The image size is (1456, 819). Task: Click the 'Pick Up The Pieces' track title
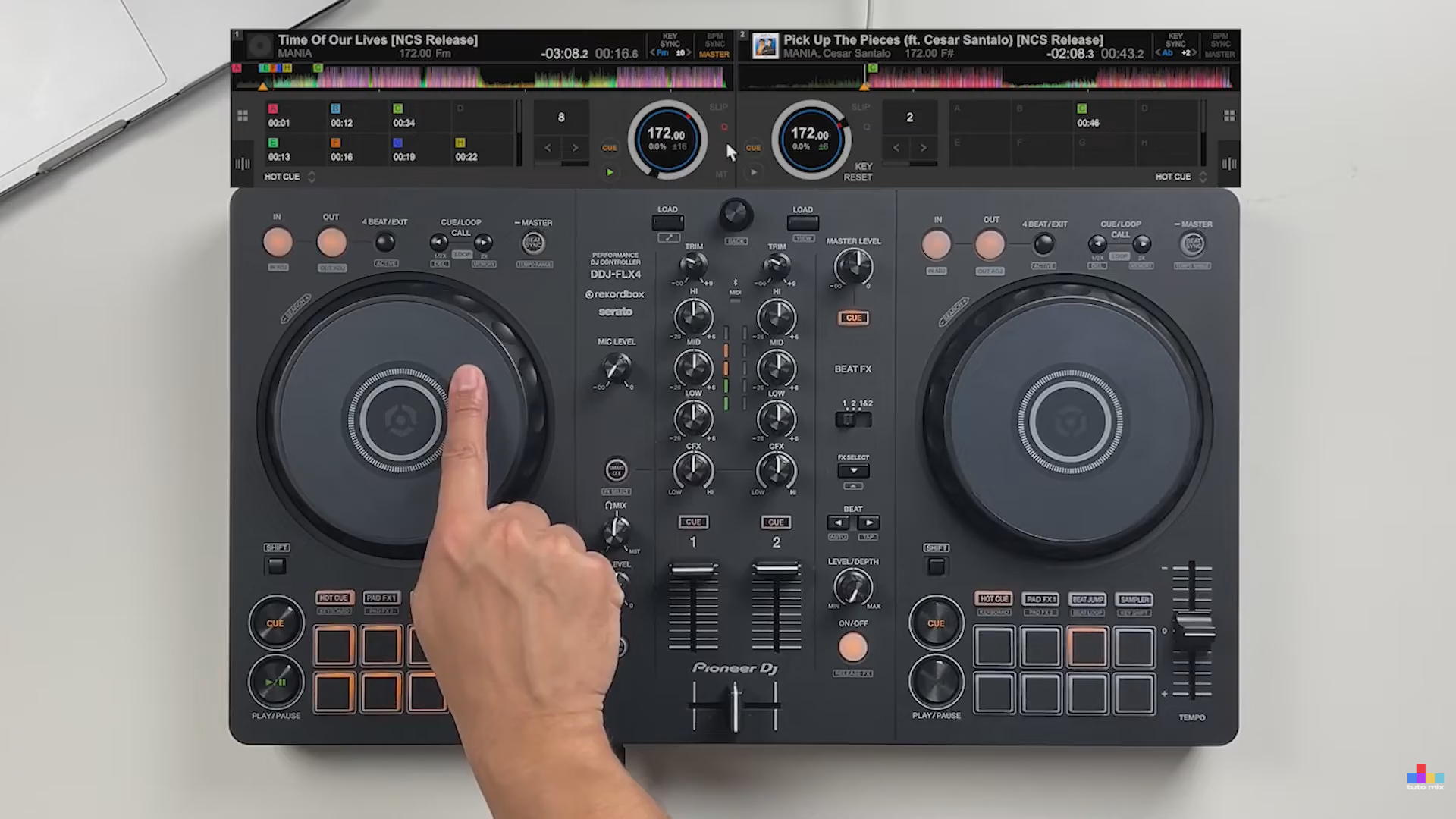click(943, 39)
